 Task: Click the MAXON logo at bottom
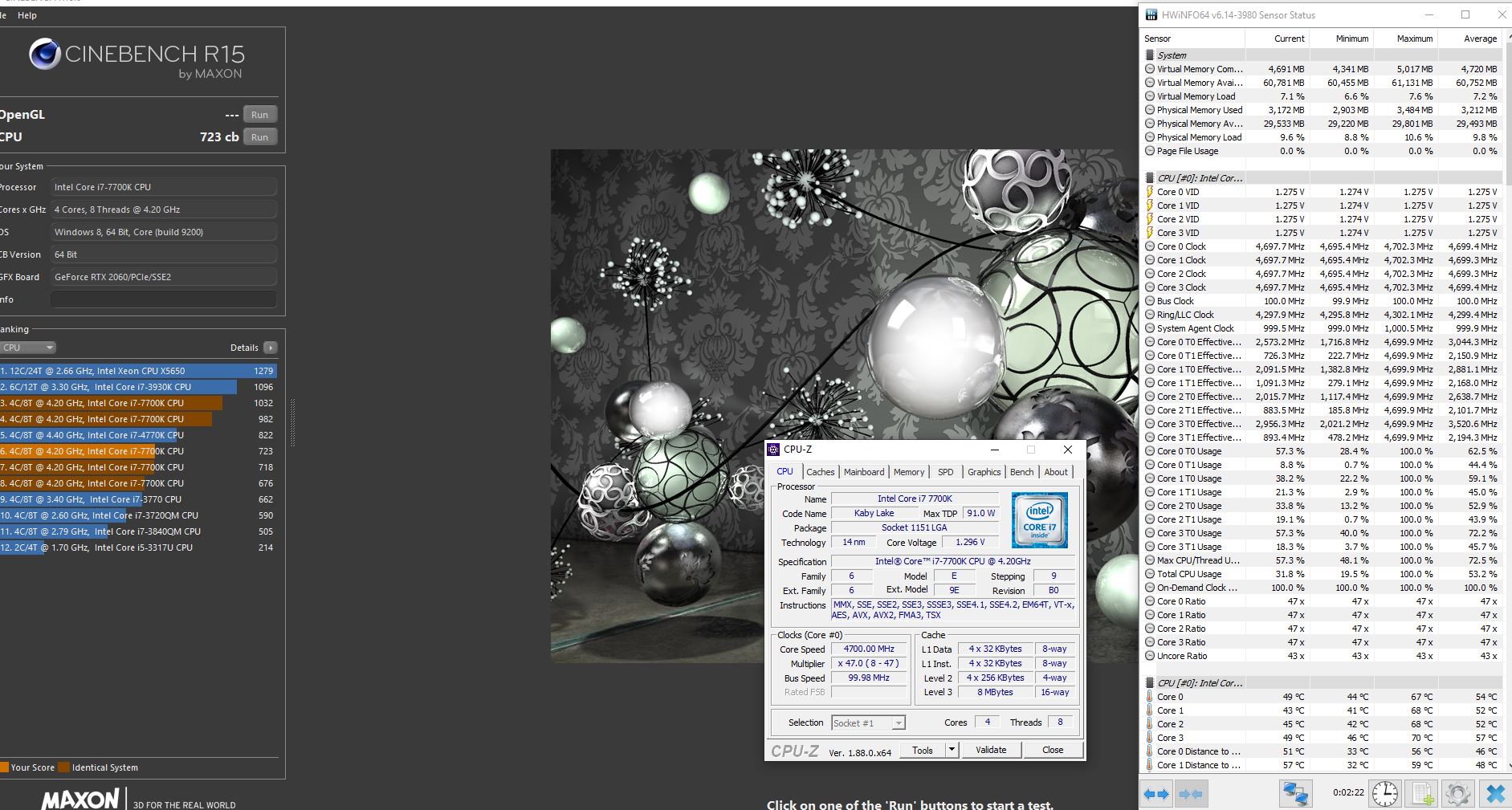click(x=79, y=800)
